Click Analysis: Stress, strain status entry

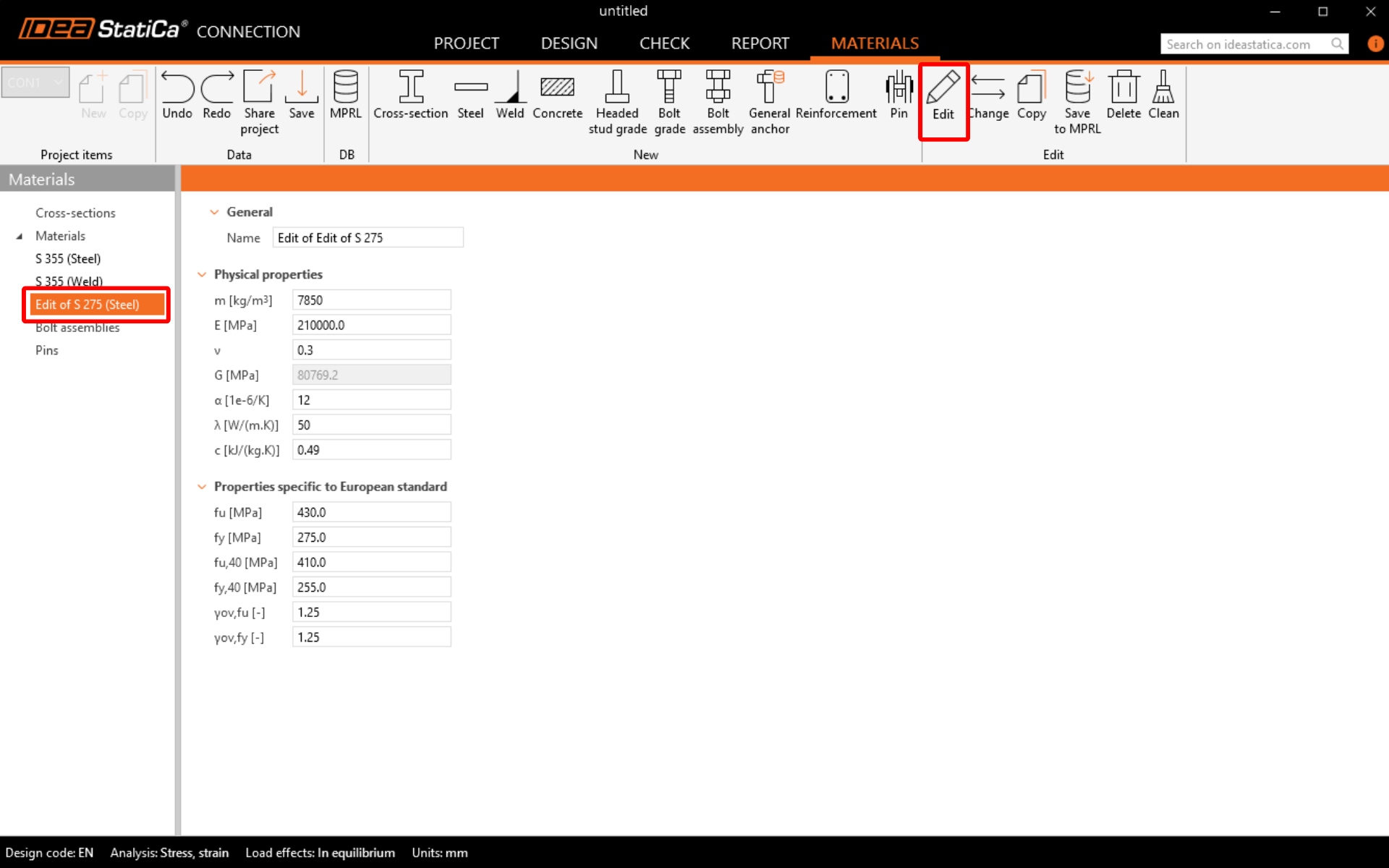click(169, 853)
